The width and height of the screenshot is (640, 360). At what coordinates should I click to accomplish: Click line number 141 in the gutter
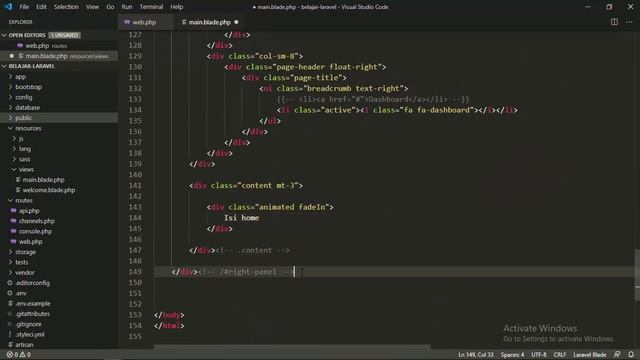tap(135, 185)
